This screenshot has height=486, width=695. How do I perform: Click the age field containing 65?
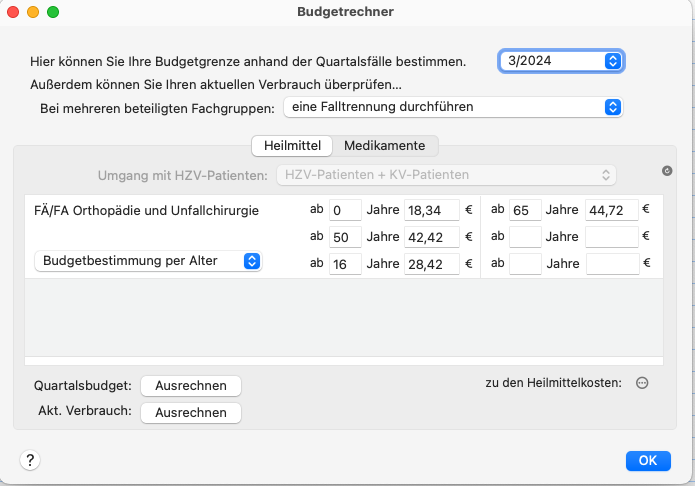(x=525, y=210)
